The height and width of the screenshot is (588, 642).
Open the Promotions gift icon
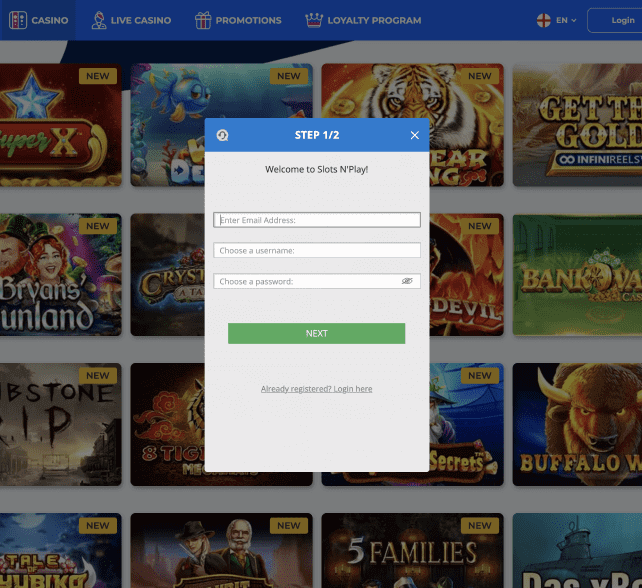click(x=203, y=20)
